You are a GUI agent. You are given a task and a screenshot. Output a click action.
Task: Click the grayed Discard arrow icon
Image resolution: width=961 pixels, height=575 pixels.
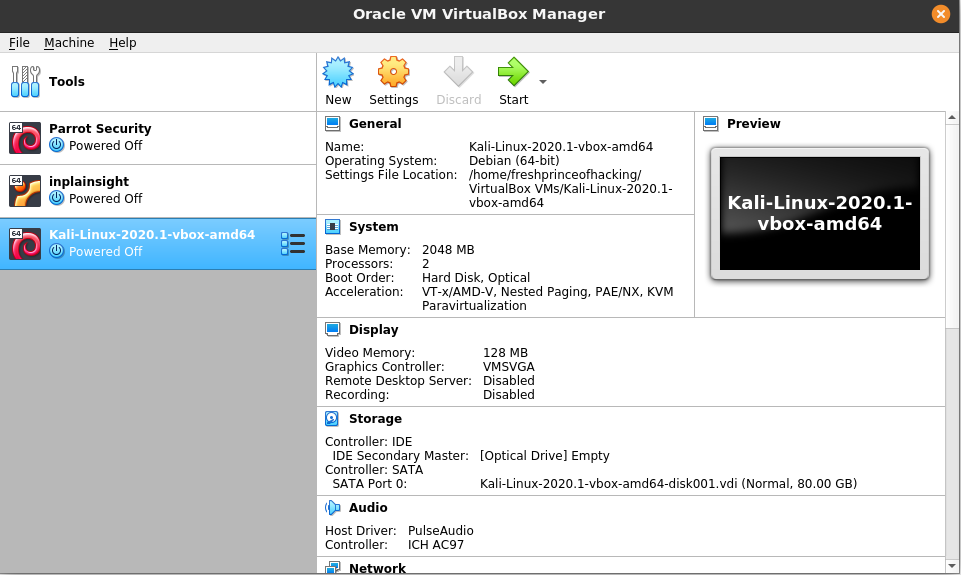(x=458, y=72)
